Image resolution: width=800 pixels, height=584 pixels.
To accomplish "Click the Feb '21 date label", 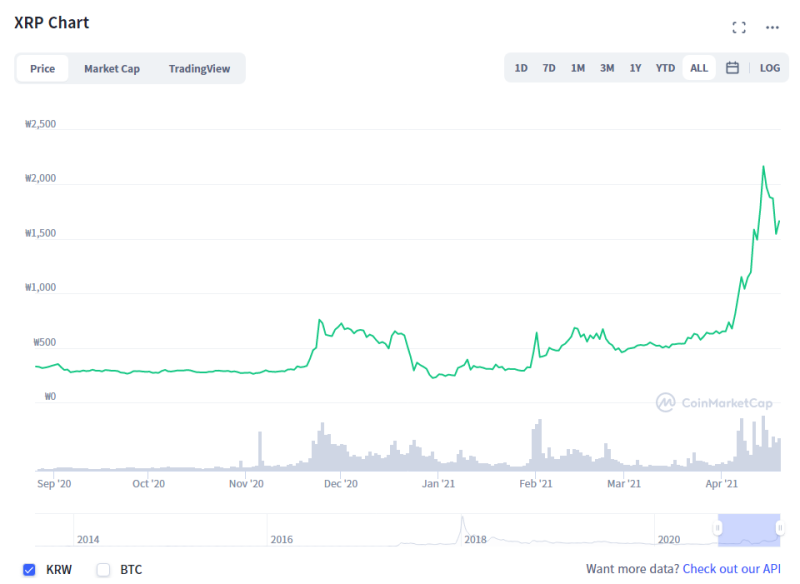I will 536,484.
